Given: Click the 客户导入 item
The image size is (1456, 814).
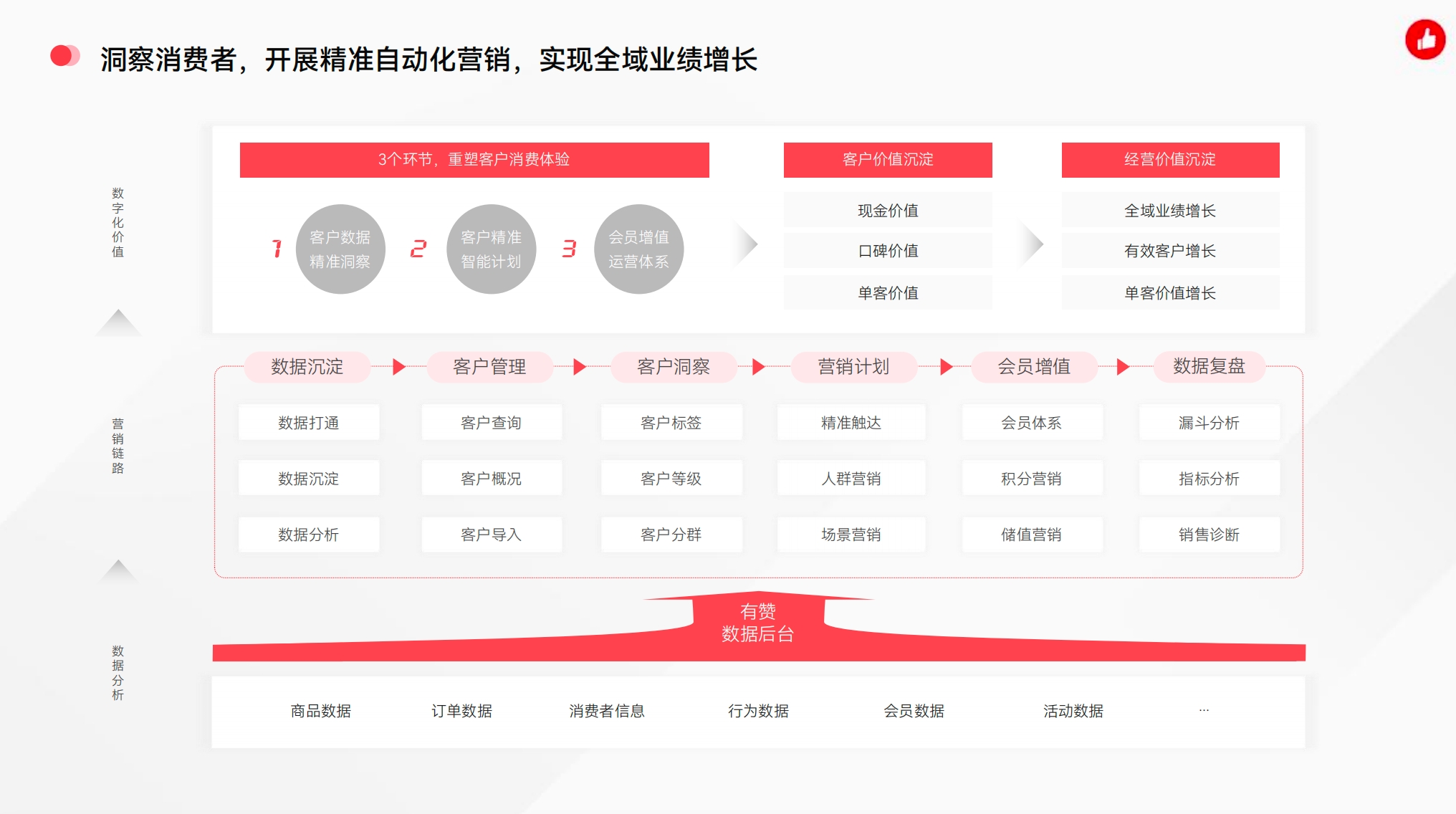Looking at the screenshot, I should (x=492, y=535).
